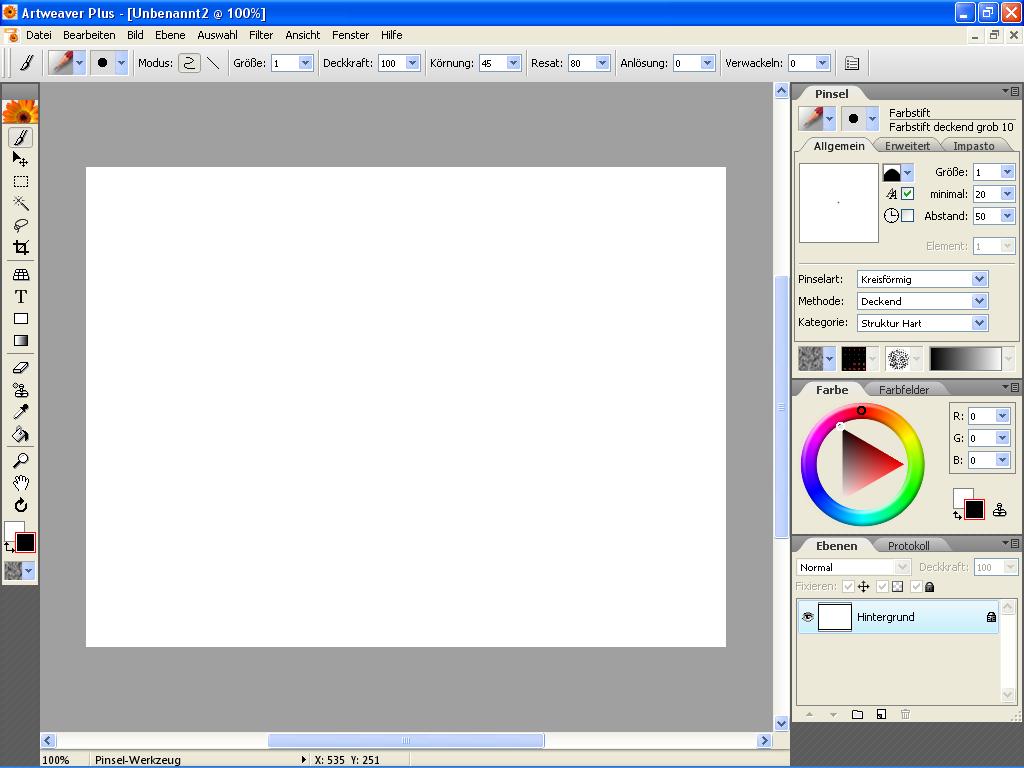Screen dimensions: 1024x768
Task: Open the Bearbeiten menu
Action: coord(89,35)
